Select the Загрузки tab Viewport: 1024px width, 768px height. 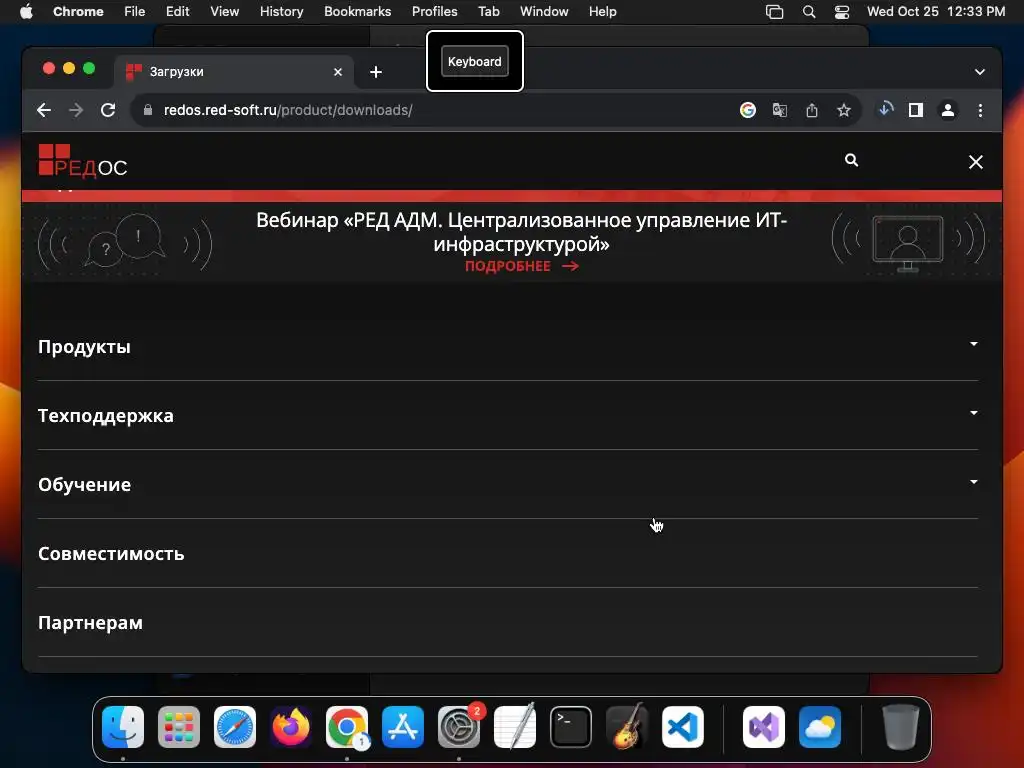coord(235,72)
